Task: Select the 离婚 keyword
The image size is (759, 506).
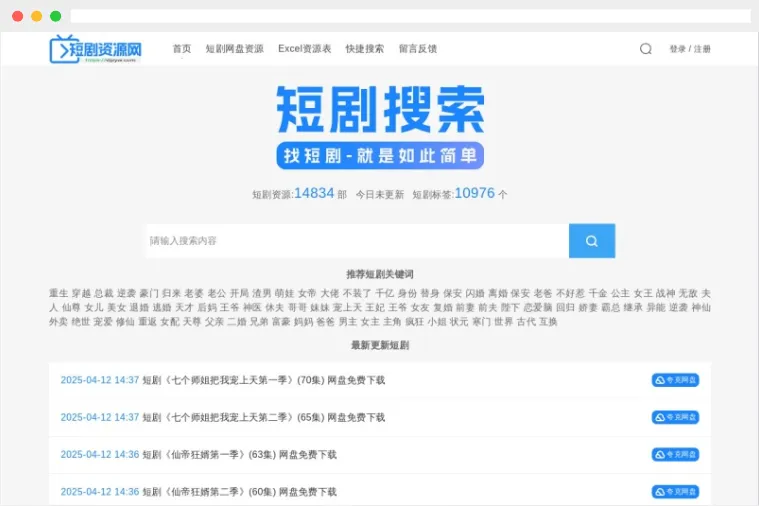Action: pyautogui.click(x=498, y=293)
